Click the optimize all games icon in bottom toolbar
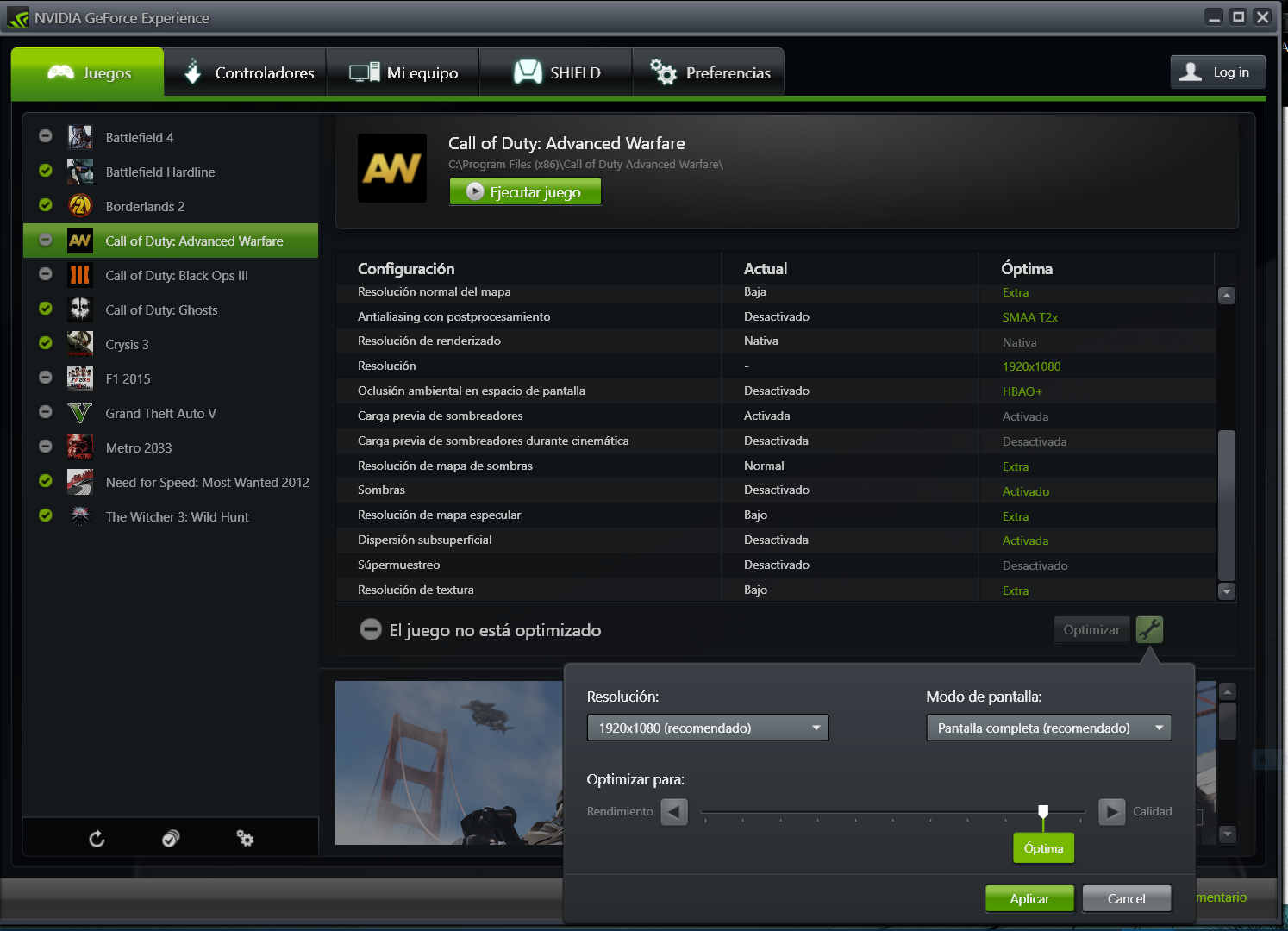The height and width of the screenshot is (931, 1288). click(171, 839)
